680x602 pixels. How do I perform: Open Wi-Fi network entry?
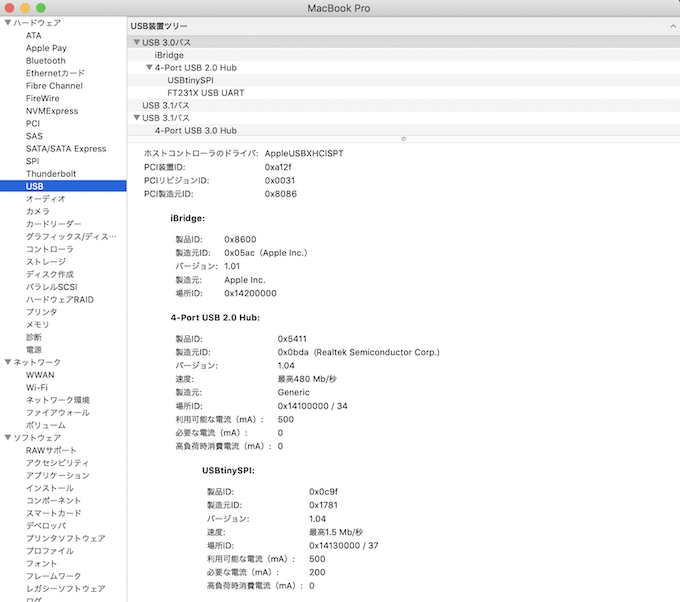37,388
